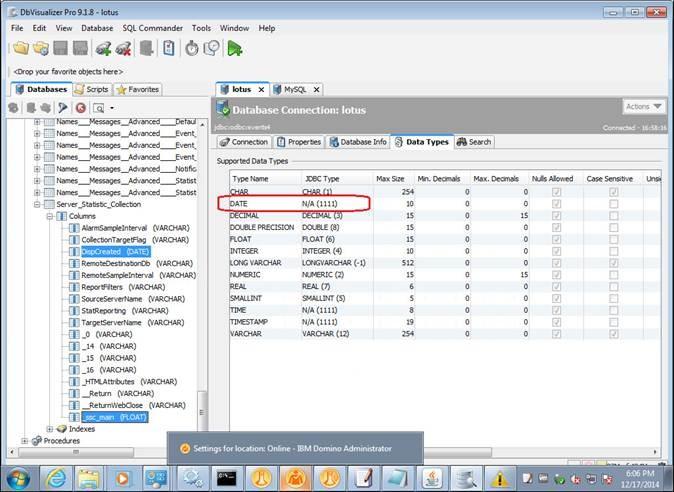Open the command prompt taskbar icon
The height and width of the screenshot is (492, 674).
(226, 478)
